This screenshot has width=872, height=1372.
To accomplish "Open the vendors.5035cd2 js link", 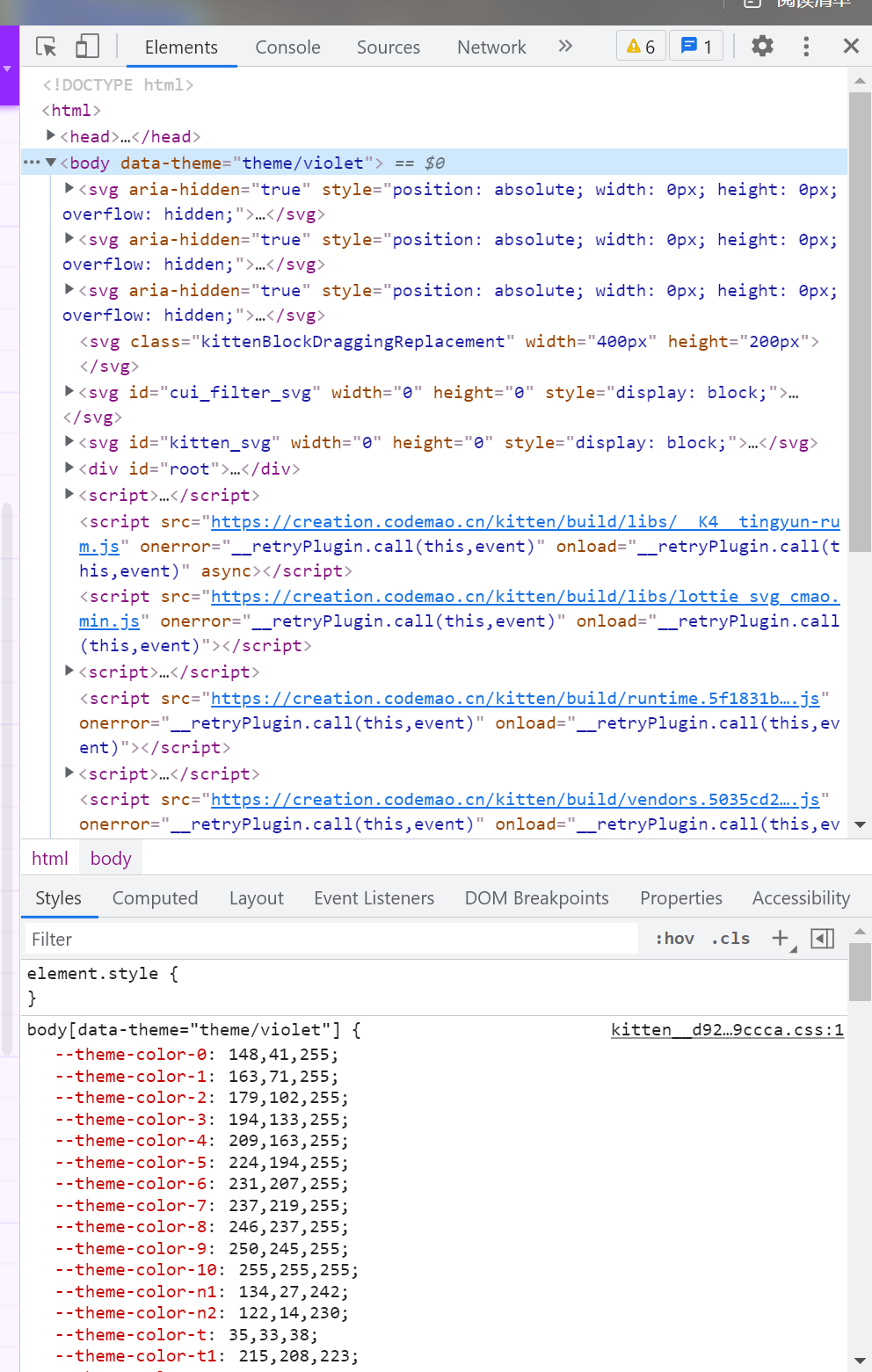I will click(x=515, y=800).
